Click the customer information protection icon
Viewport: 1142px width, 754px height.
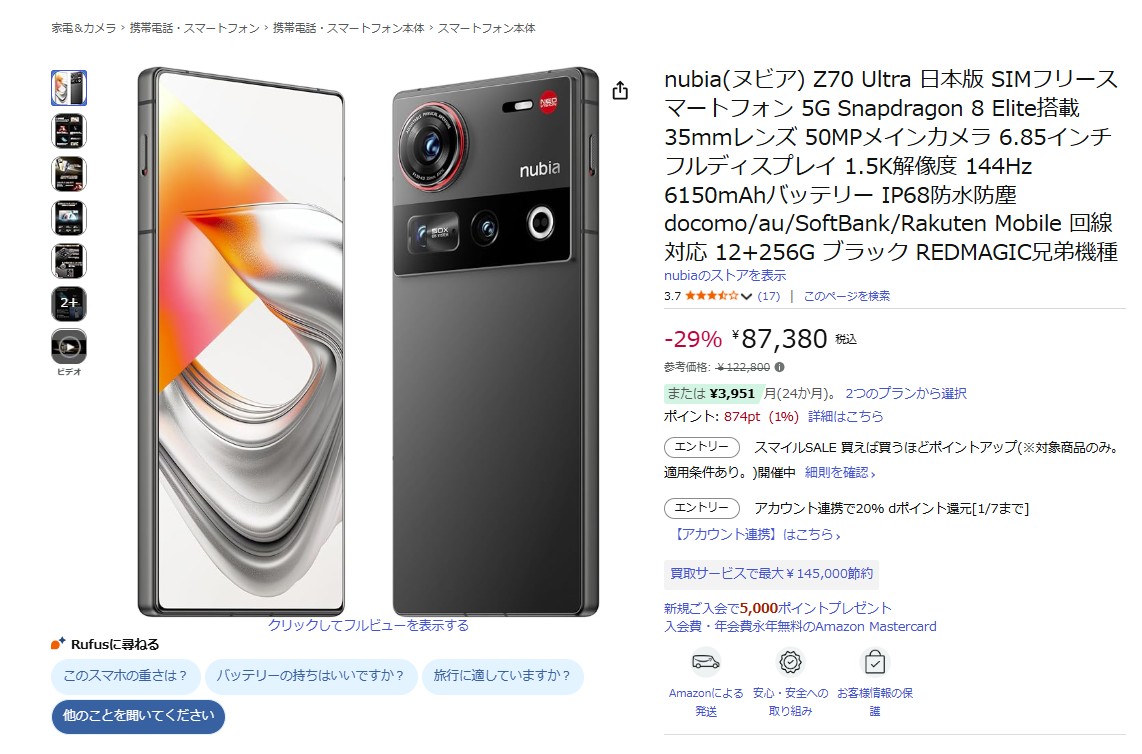[875, 662]
